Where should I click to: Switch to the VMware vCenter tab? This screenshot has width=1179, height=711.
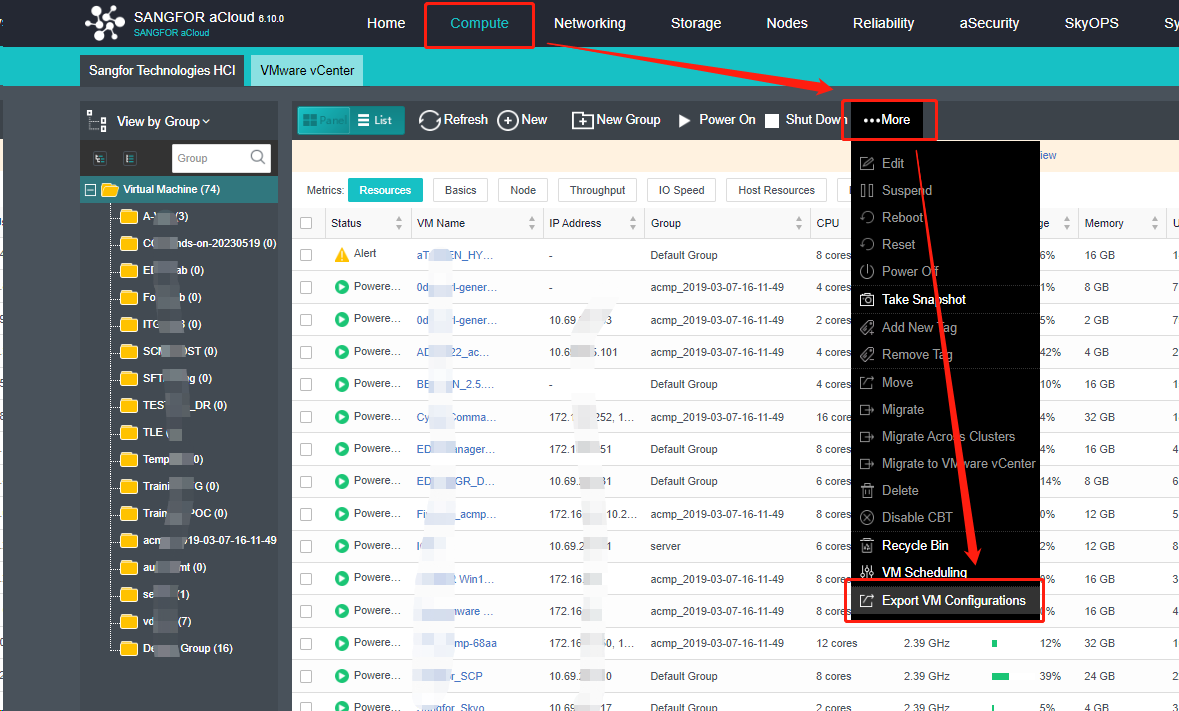[x=307, y=71]
